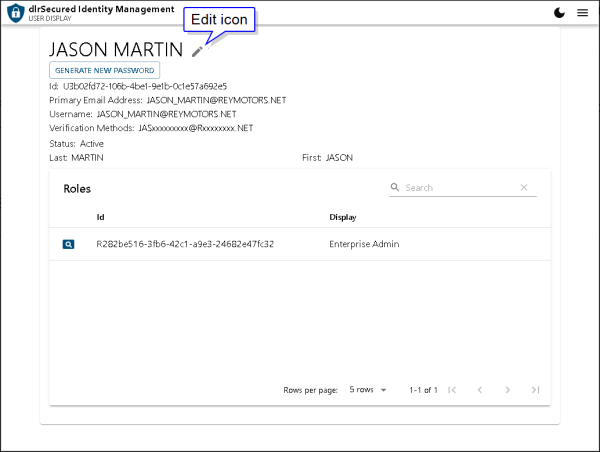Click the edit pencil icon next to JASON MARTIN
The width and height of the screenshot is (600, 452).
tap(197, 51)
